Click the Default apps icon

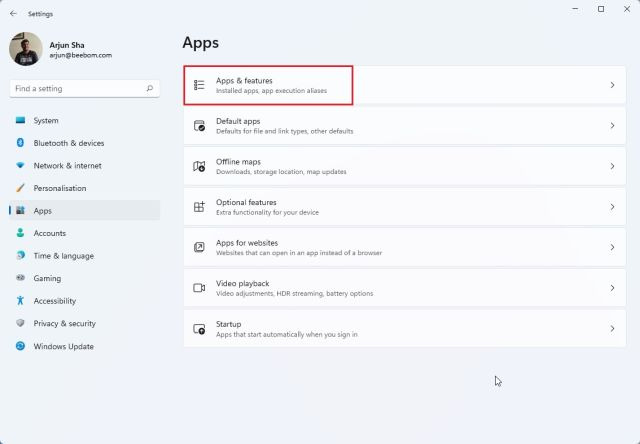[x=199, y=126]
